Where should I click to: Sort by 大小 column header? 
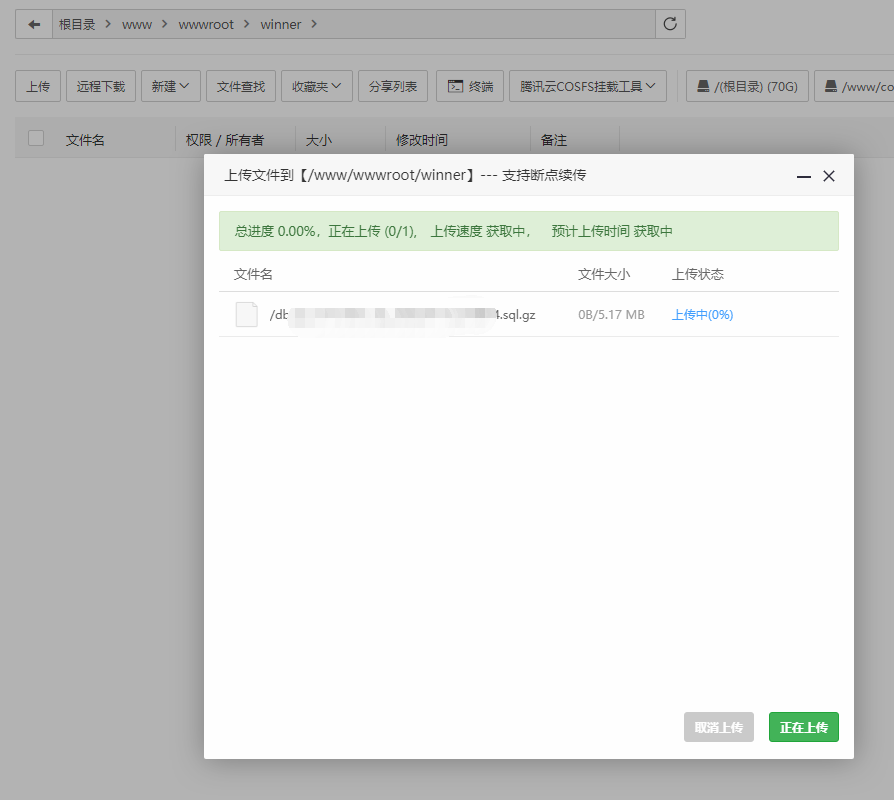point(319,140)
